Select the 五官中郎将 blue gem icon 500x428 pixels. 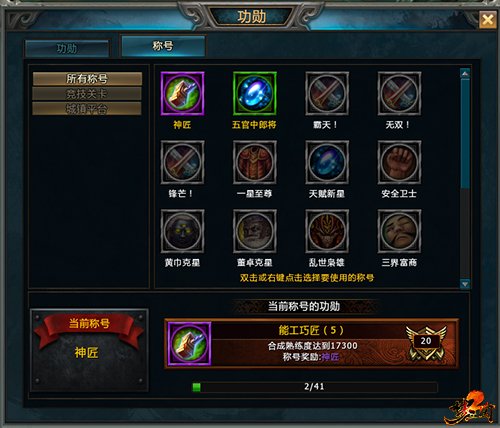click(x=255, y=94)
